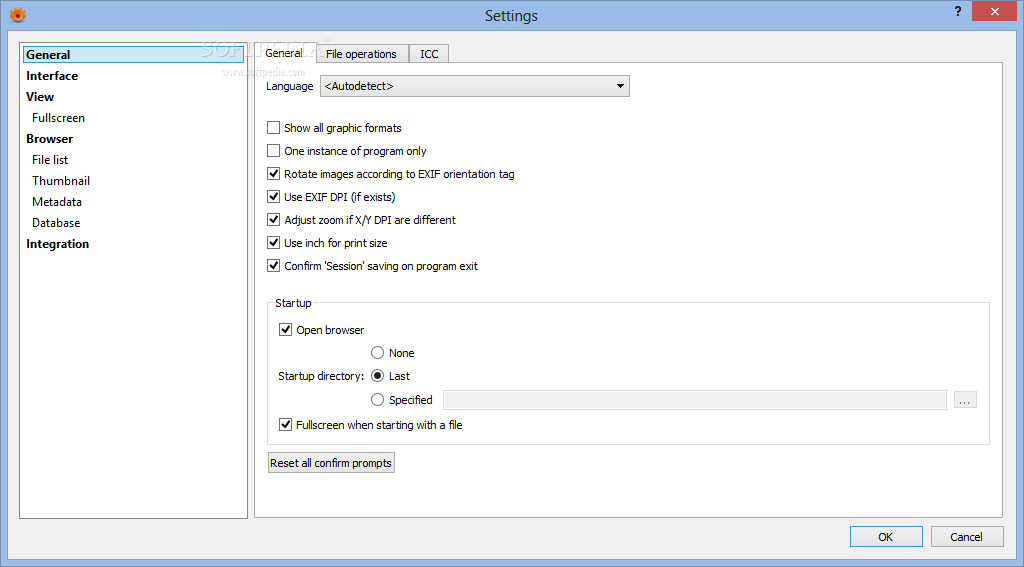Select Integration in the settings list
Screen dimensions: 1024x567
pos(57,244)
